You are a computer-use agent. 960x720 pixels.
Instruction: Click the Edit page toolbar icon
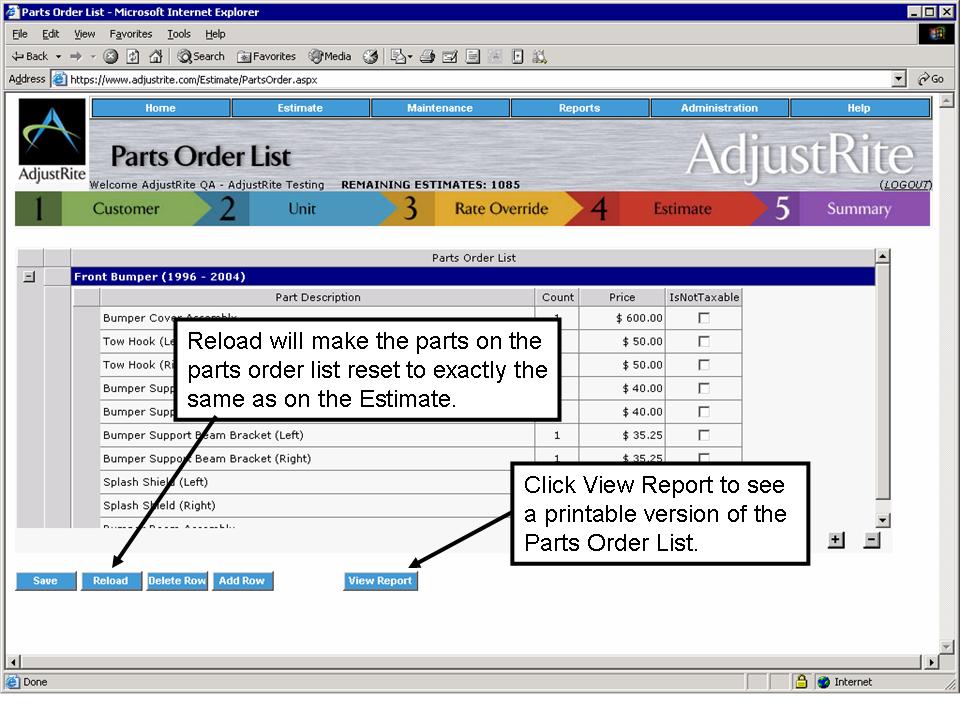(x=450, y=56)
